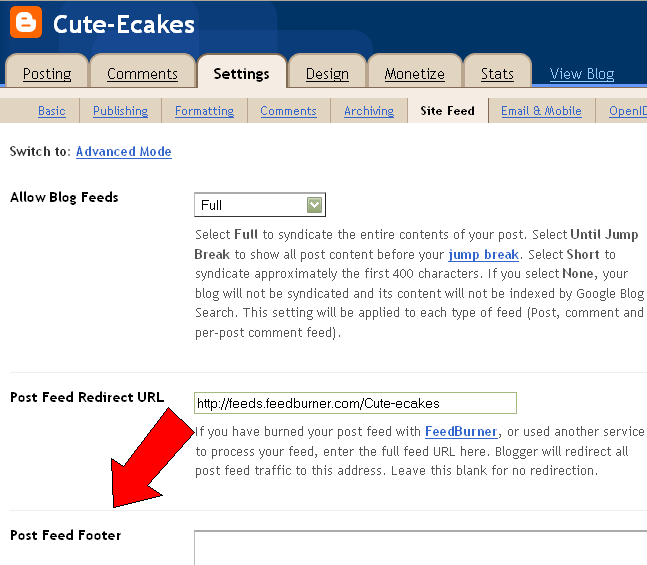647x565 pixels.
Task: Open the Basic settings sub-tab
Action: point(52,111)
